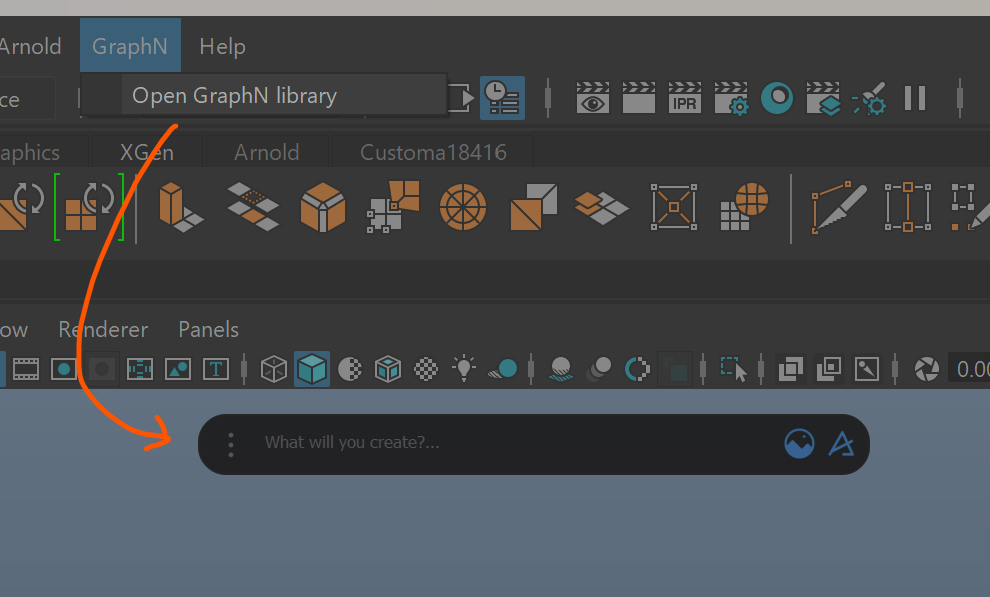Toggle viewport shadows icon

point(503,369)
